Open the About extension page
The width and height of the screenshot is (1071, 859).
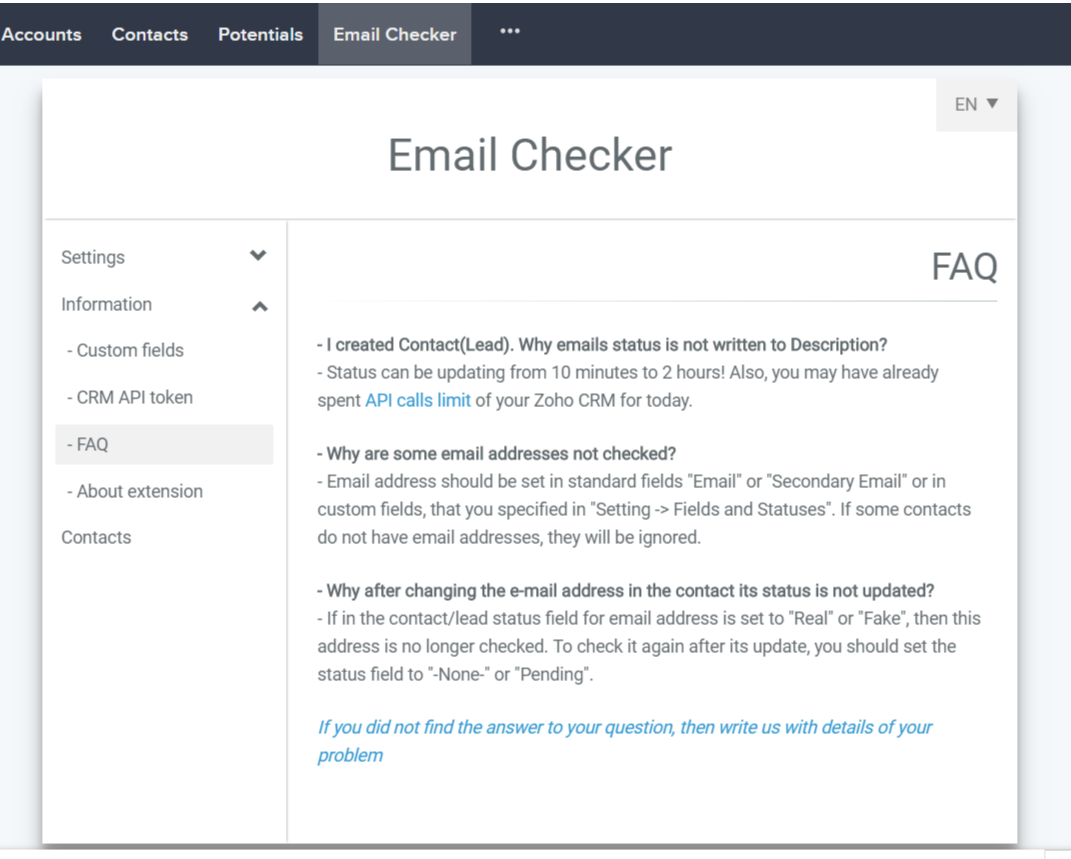click(x=134, y=491)
